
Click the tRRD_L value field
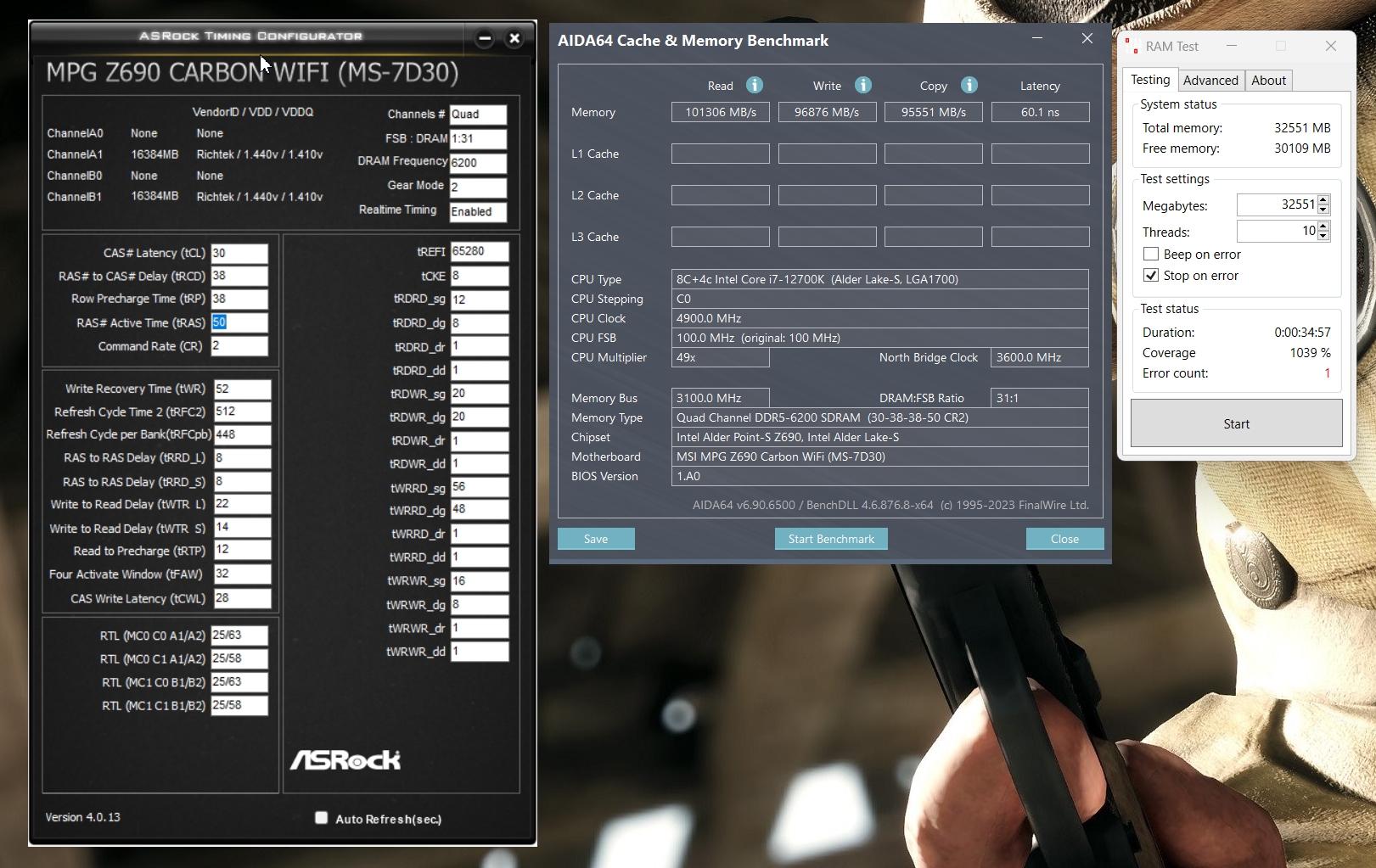[x=242, y=458]
